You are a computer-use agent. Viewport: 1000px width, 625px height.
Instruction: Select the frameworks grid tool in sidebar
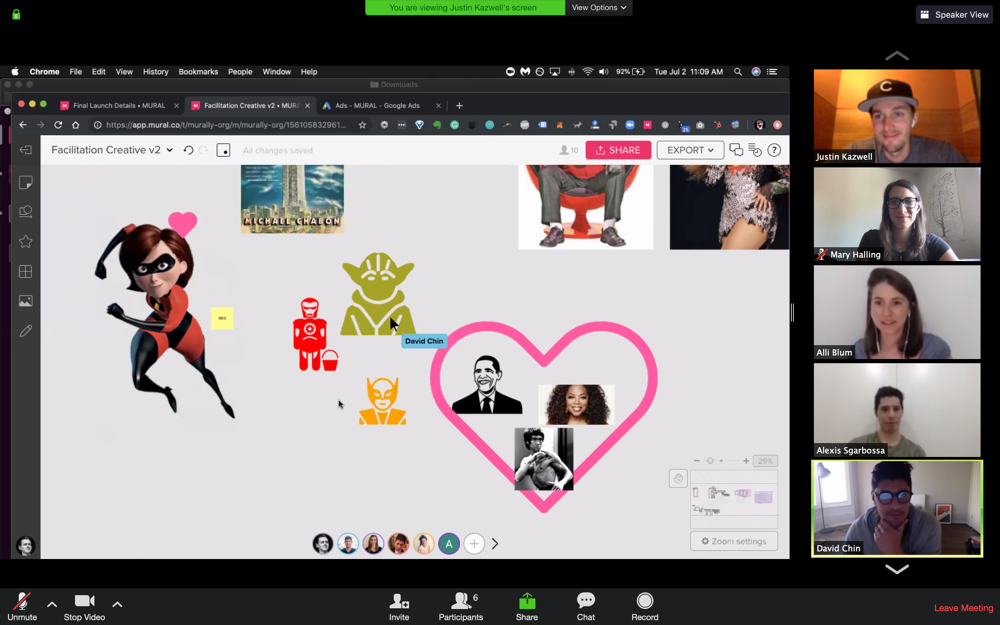[26, 272]
